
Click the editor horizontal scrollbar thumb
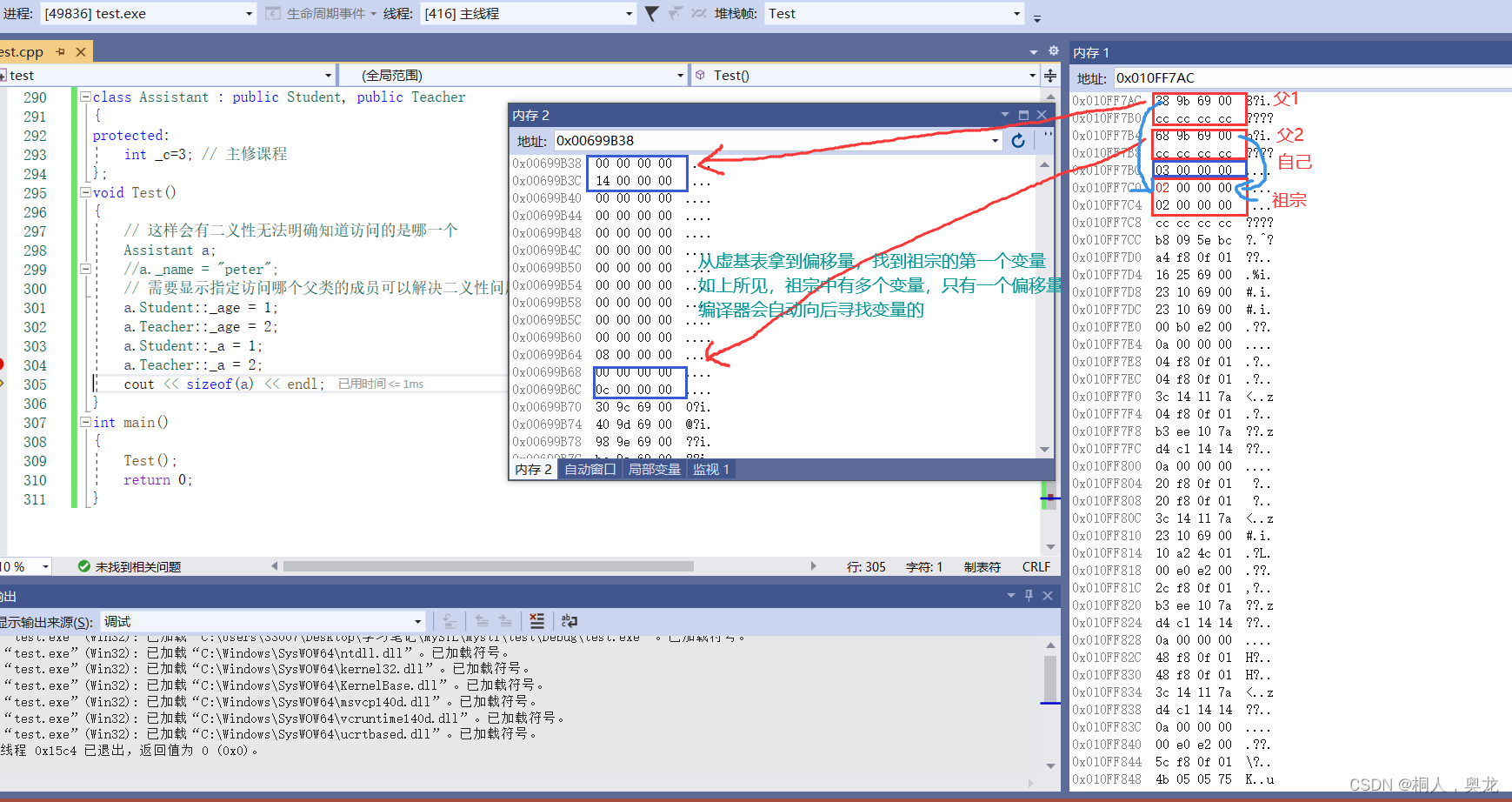pyautogui.click(x=489, y=566)
